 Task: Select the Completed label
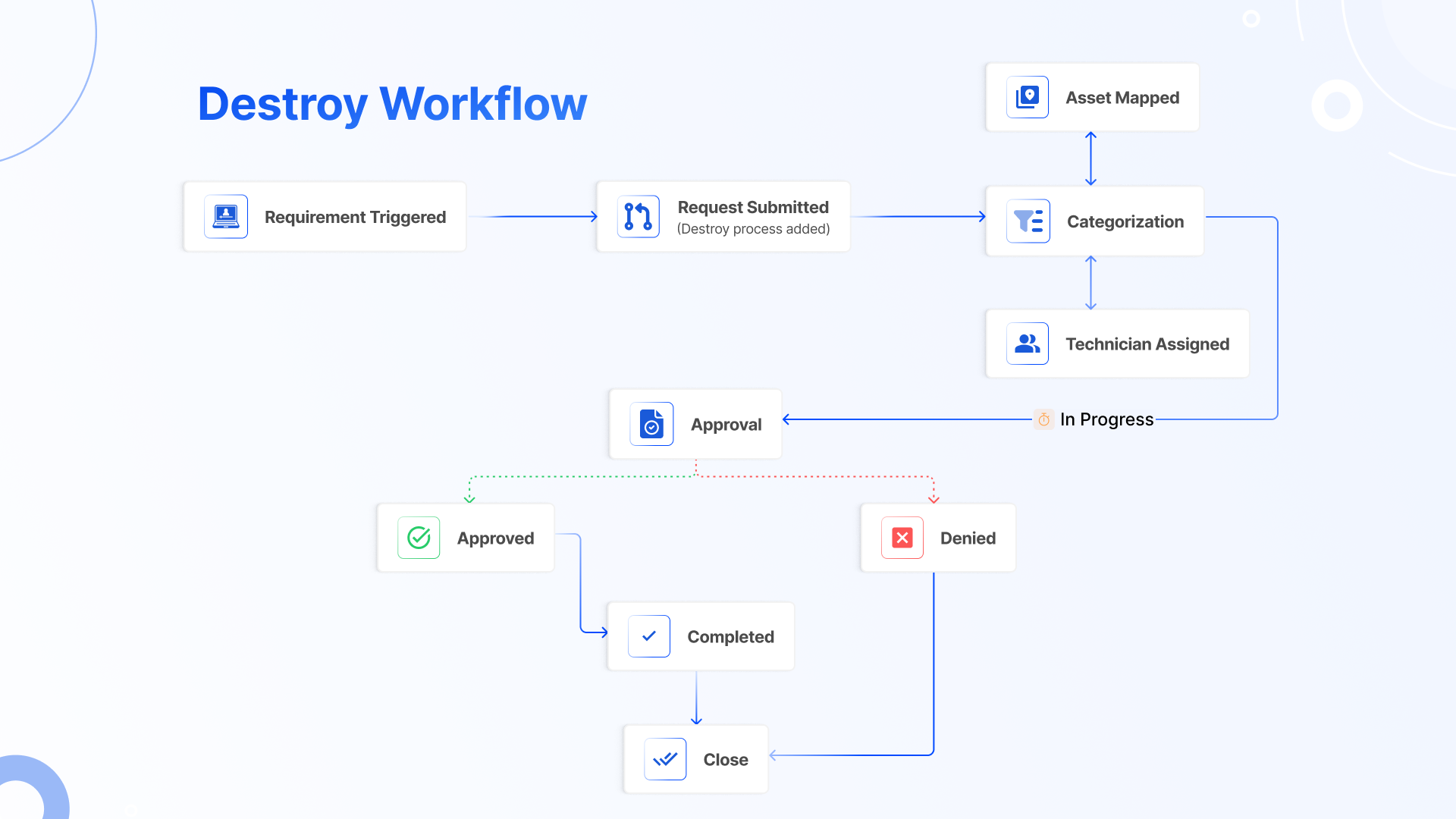coord(730,637)
